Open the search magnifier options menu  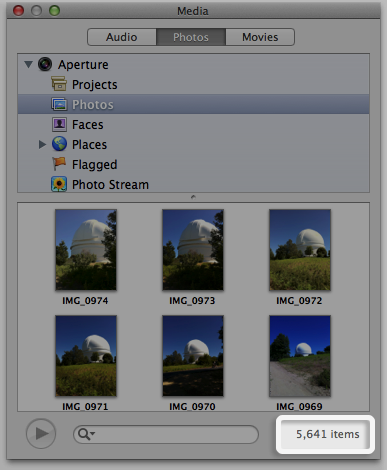coord(86,434)
